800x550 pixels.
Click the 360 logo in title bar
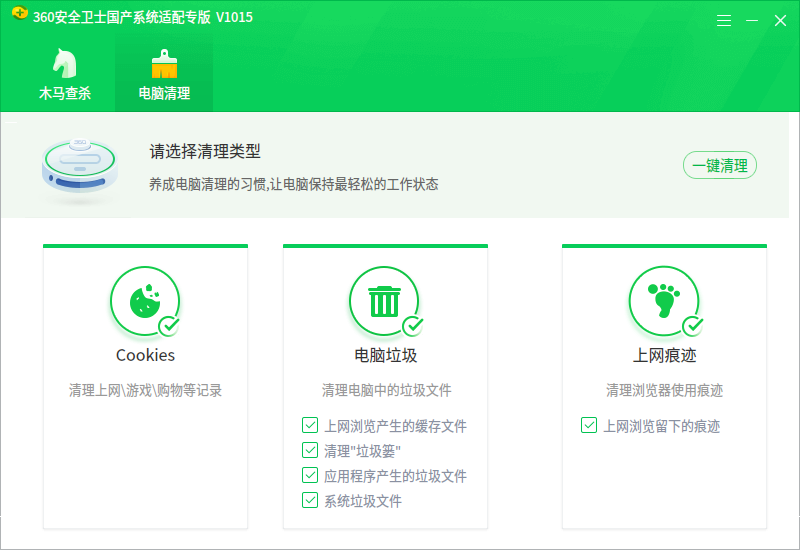tap(19, 13)
